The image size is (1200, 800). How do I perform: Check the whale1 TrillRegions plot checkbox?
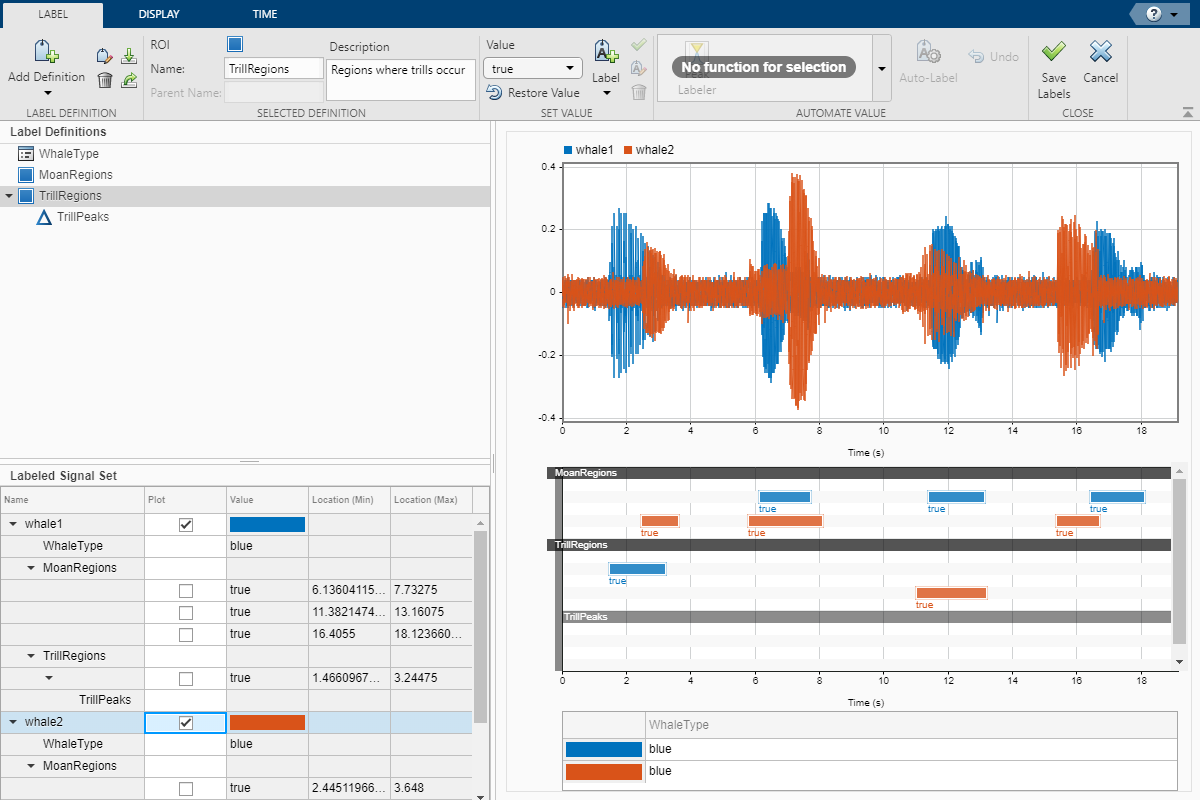pos(185,679)
